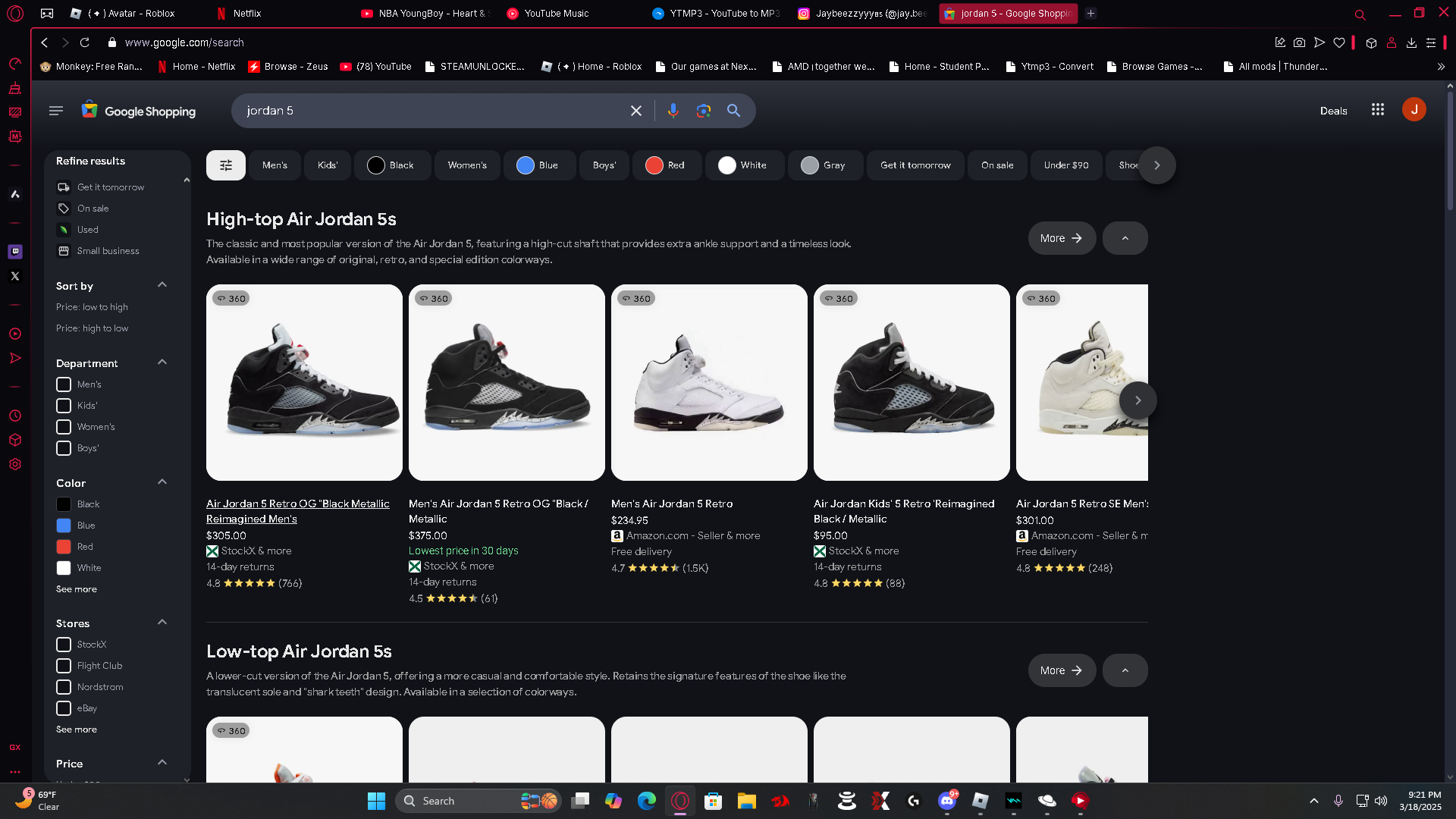The width and height of the screenshot is (1456, 819).
Task: Collapse the Price filter section
Action: tap(162, 763)
